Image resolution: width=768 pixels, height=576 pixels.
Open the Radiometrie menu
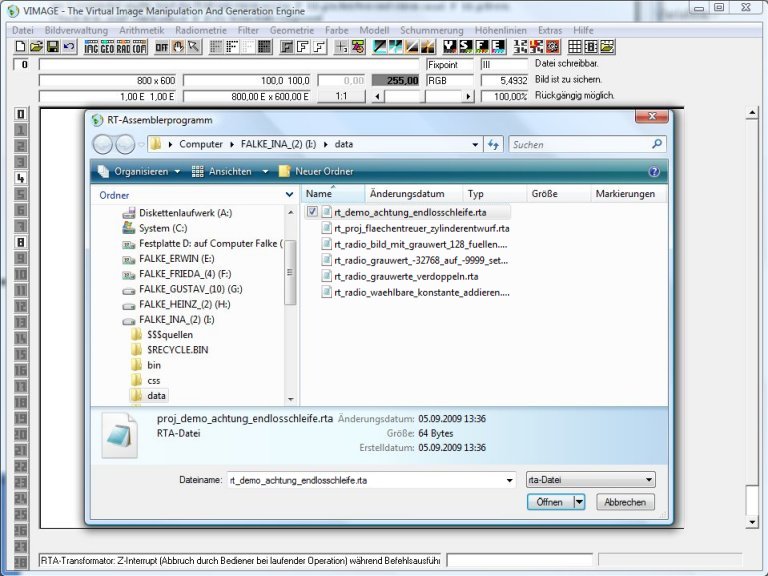(200, 31)
